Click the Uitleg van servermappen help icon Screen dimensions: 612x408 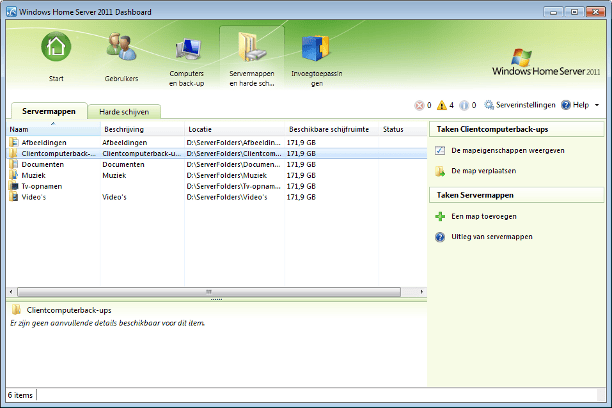click(440, 237)
